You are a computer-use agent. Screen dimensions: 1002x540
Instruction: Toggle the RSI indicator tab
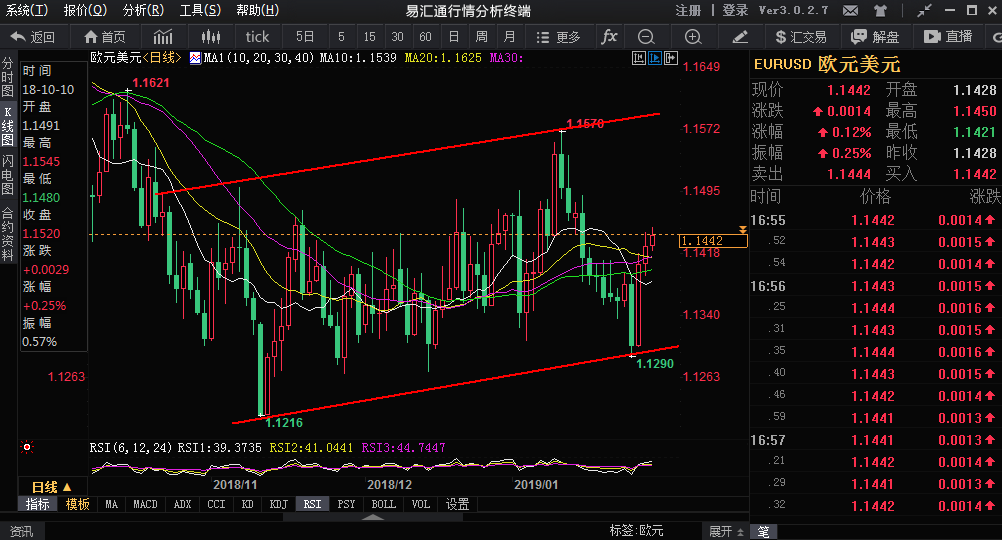313,505
